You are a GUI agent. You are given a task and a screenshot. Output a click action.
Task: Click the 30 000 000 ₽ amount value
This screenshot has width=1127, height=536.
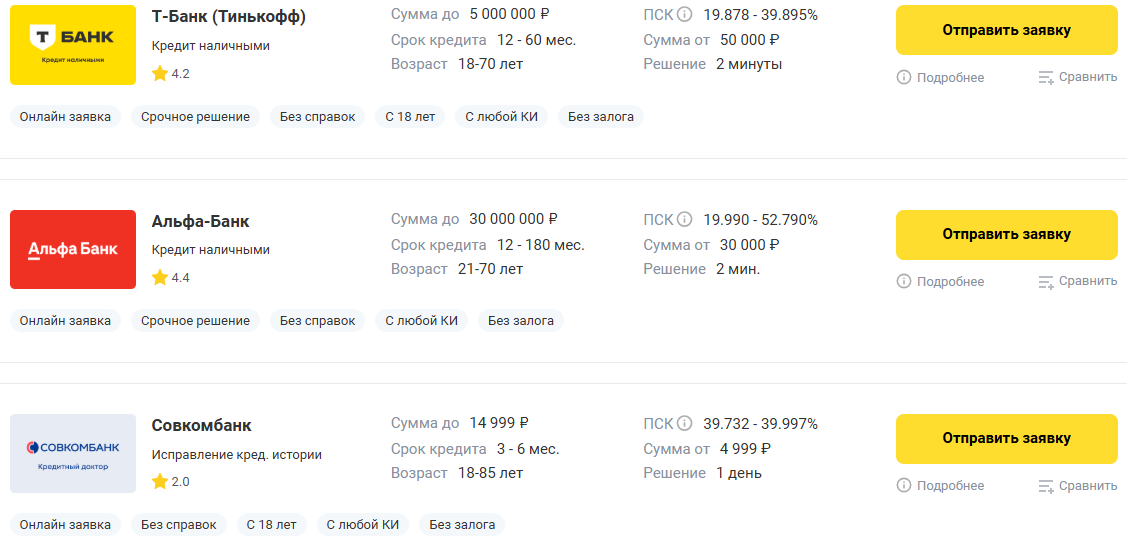513,218
